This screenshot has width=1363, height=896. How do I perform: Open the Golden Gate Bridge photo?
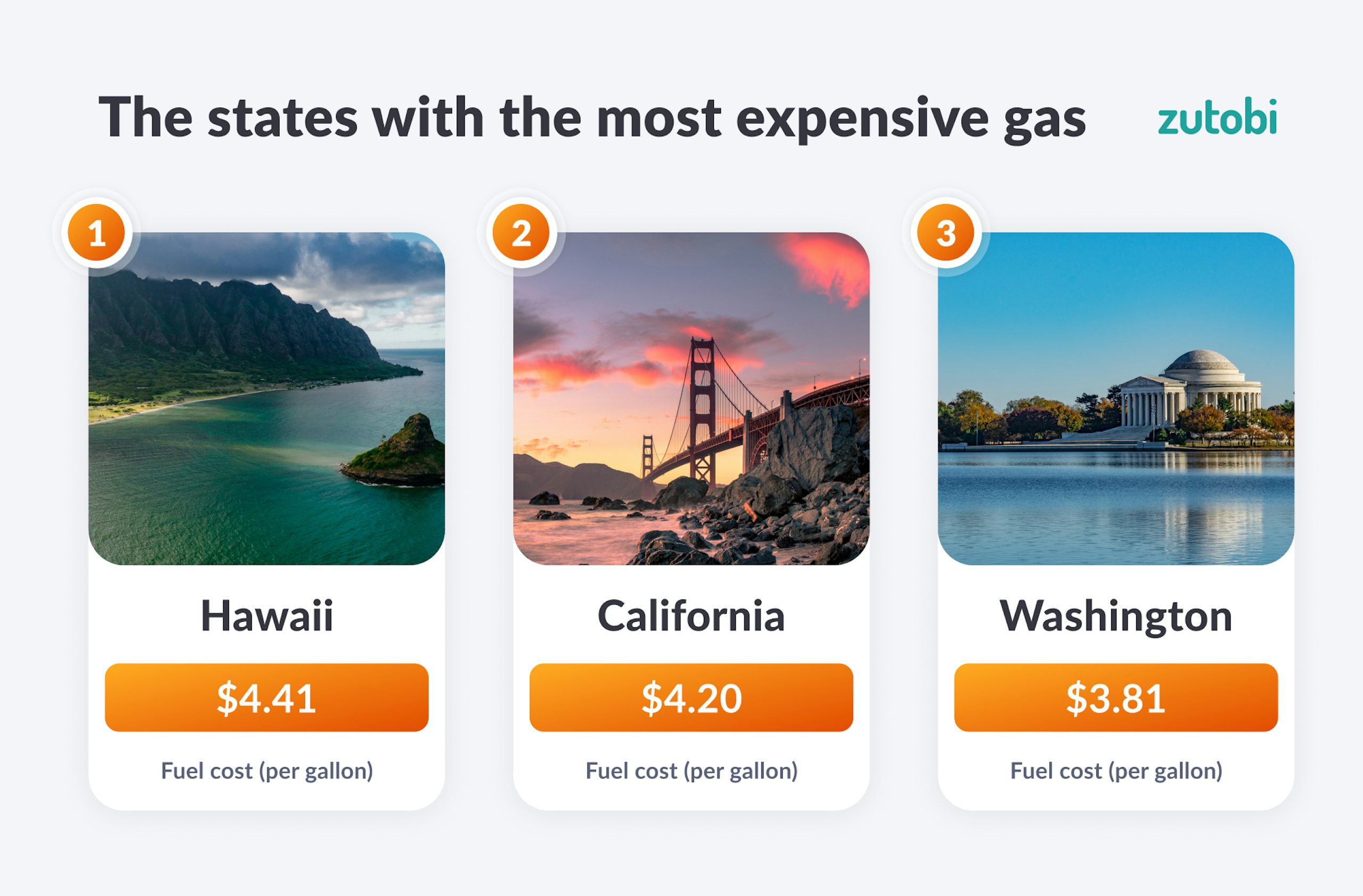pyautogui.click(x=691, y=398)
